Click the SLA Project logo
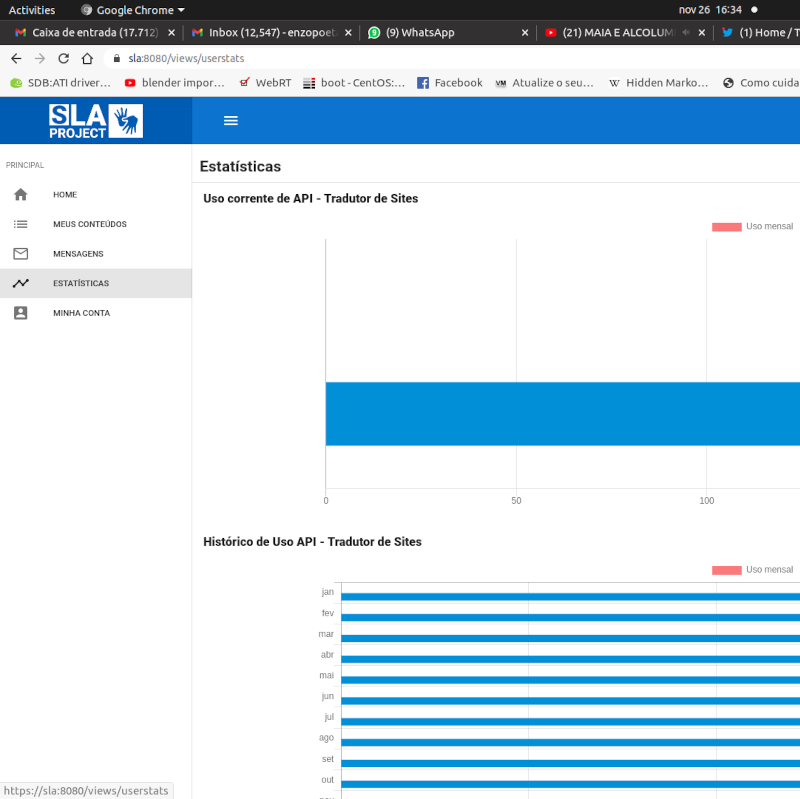800x799 pixels. 96,121
